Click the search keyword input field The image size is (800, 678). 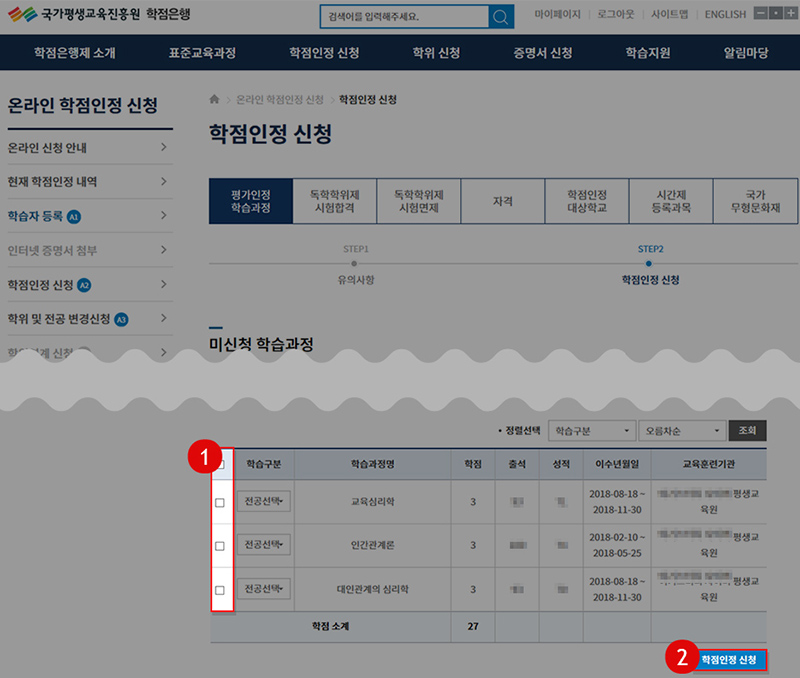click(x=405, y=17)
